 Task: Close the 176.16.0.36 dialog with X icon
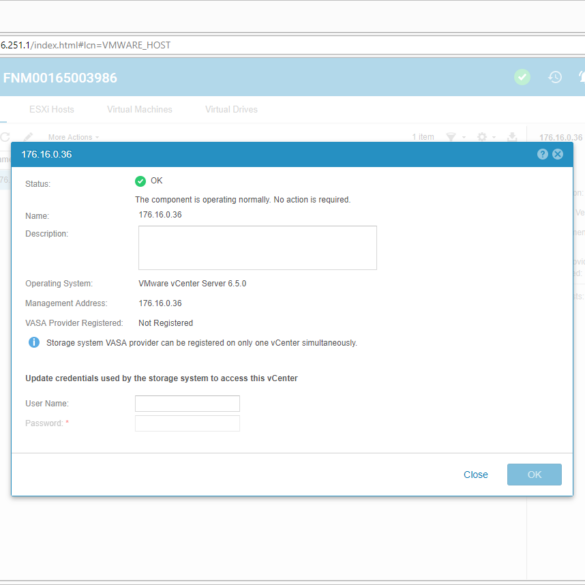[557, 154]
